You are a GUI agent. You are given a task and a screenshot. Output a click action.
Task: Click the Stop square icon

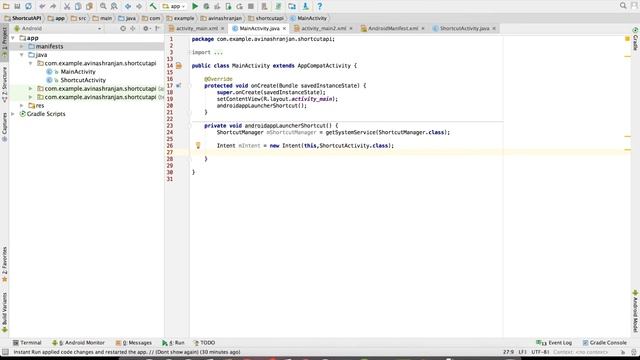(x=251, y=6)
